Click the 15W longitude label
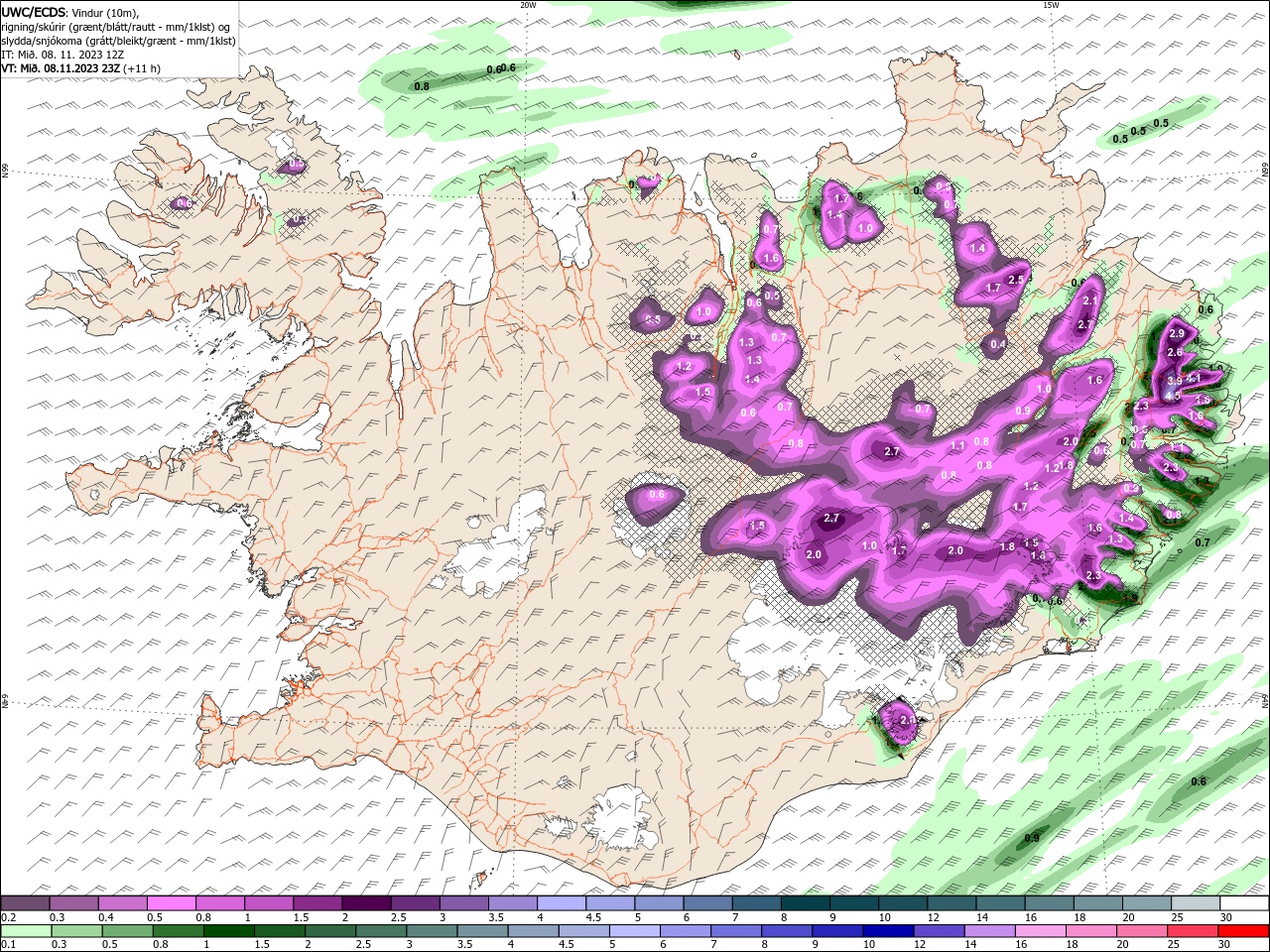Screen dimensions: 1270x952 coord(1051,5)
